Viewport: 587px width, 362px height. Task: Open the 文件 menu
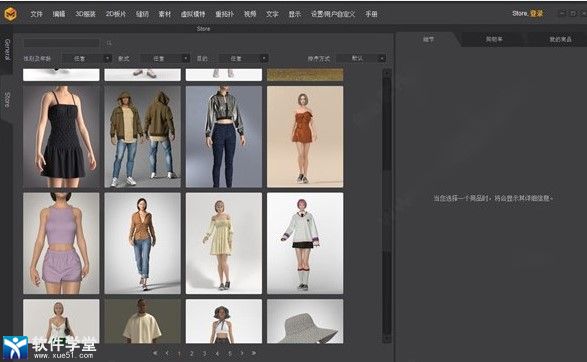point(36,14)
